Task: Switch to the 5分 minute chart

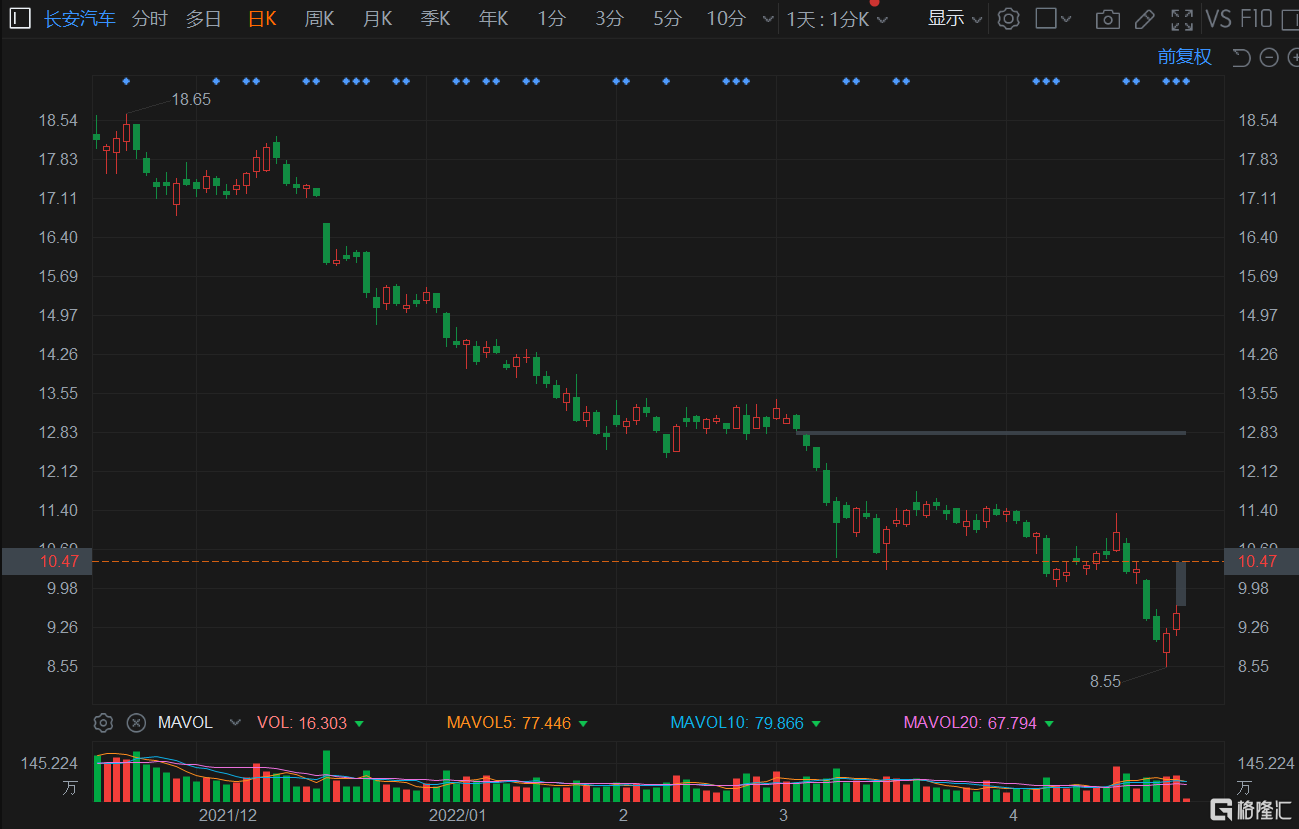Action: pos(667,18)
